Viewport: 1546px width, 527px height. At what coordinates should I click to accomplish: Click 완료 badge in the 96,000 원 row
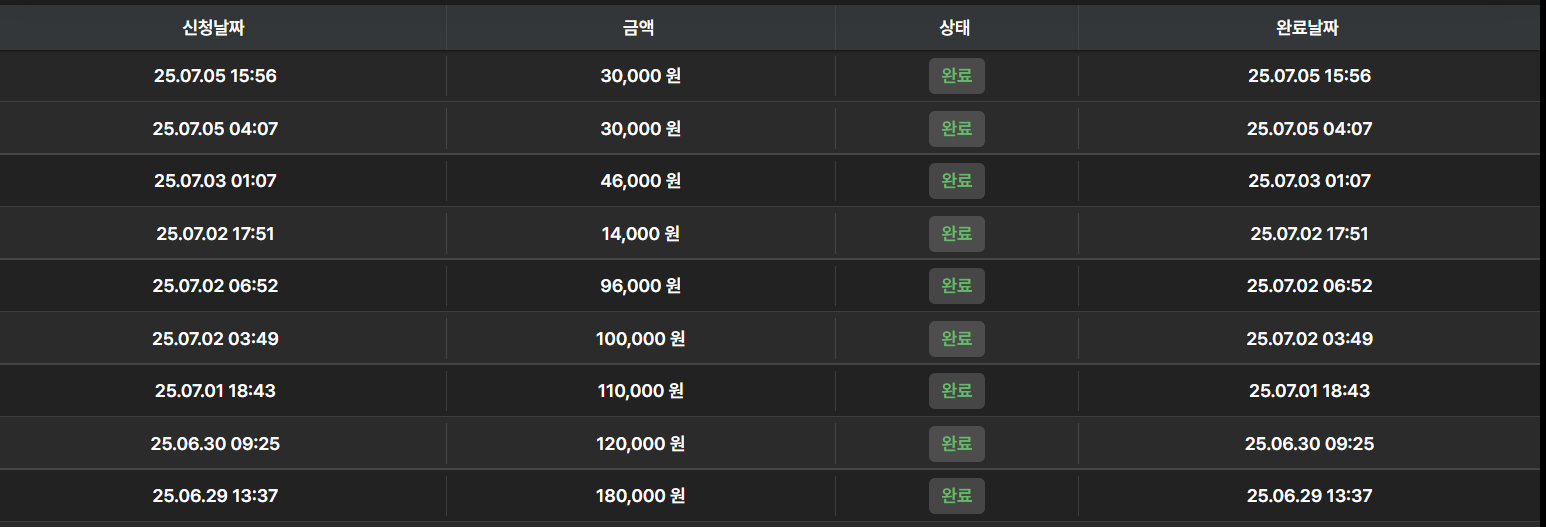point(957,286)
